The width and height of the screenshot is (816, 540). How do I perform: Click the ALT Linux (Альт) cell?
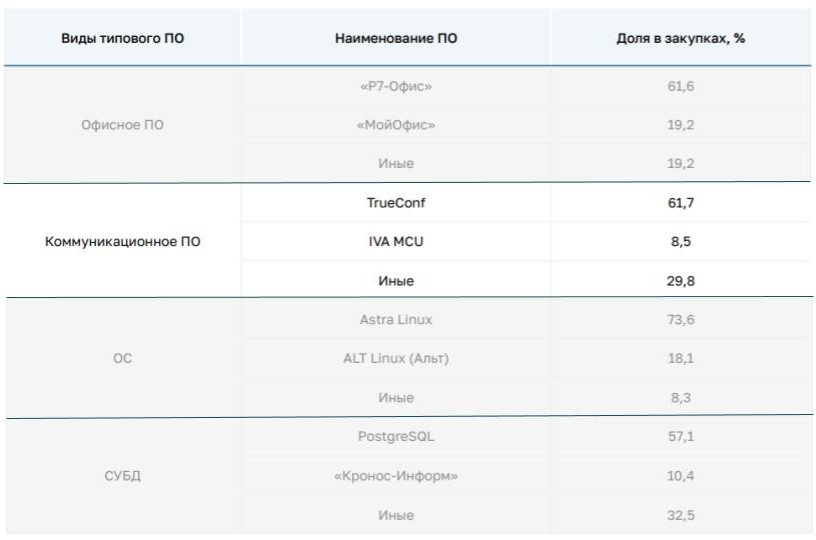[x=395, y=358]
